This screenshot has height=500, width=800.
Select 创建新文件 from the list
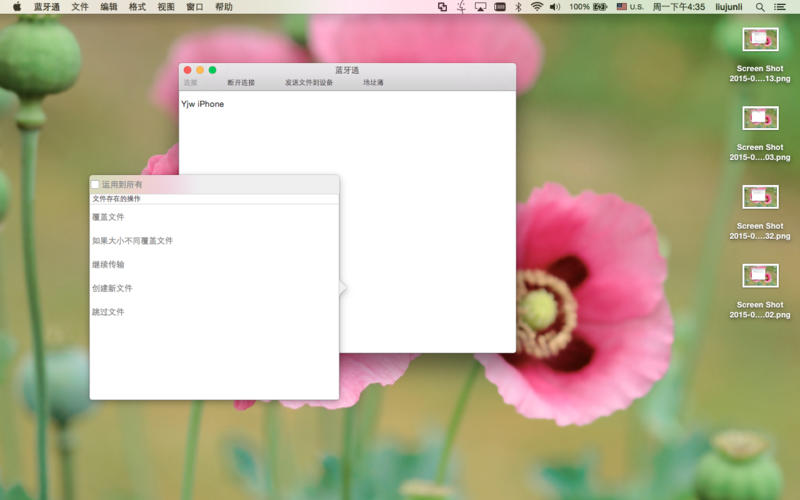(112, 289)
